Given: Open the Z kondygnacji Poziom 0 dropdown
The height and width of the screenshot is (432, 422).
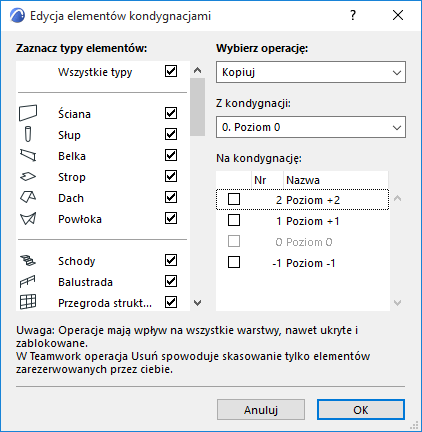Looking at the screenshot, I should click(x=311, y=127).
